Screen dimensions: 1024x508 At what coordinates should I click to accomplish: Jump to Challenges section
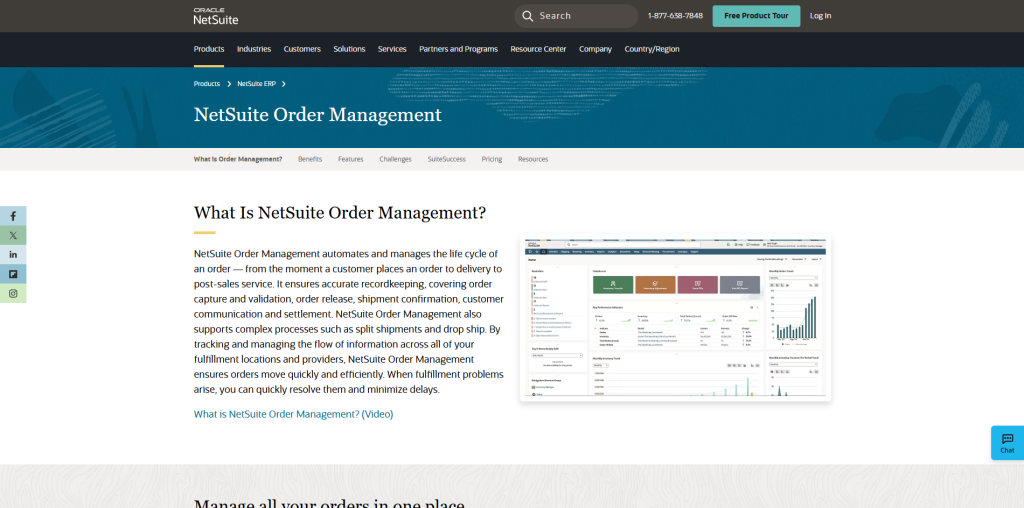coord(396,159)
